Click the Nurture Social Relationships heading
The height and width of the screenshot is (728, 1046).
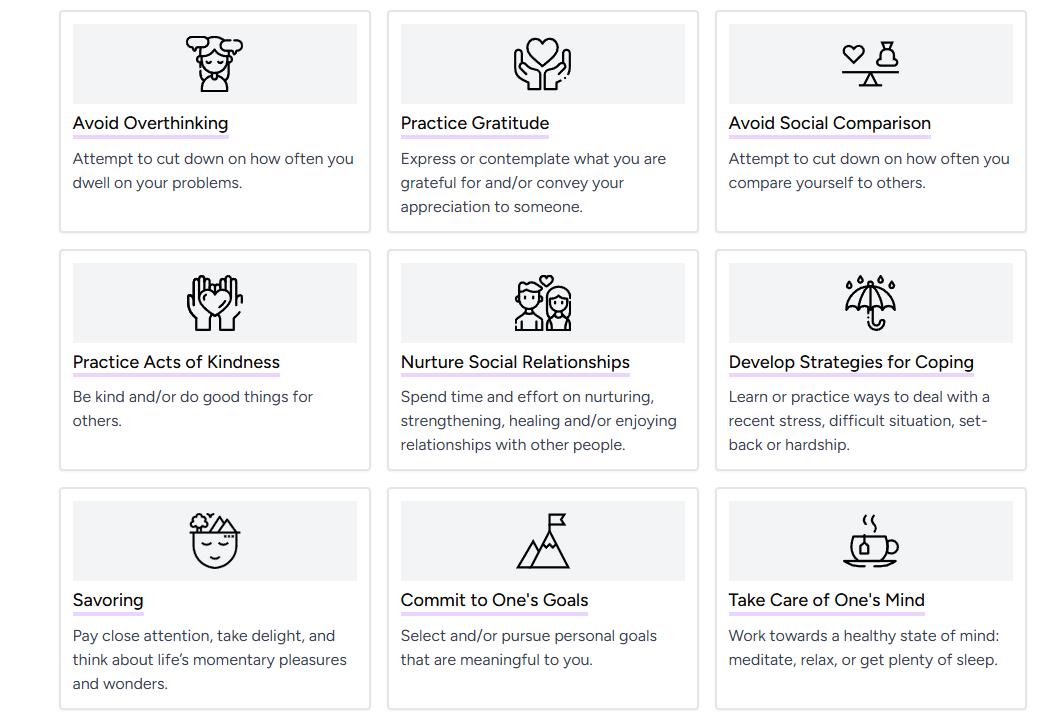[x=515, y=361]
